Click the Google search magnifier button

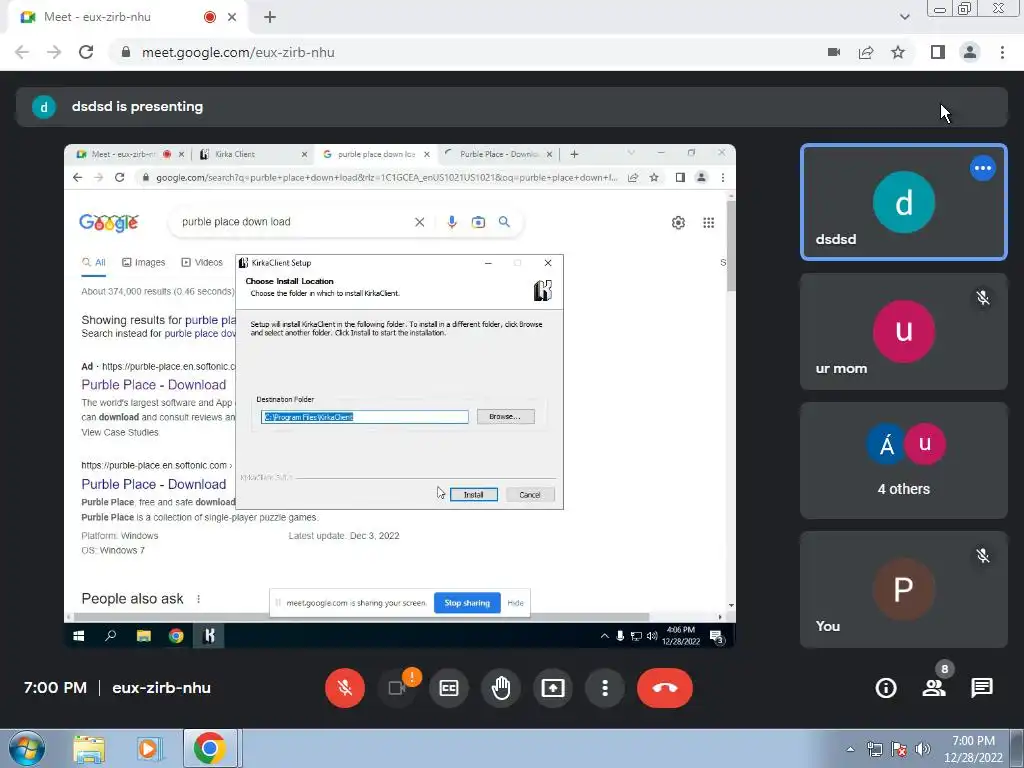click(504, 222)
